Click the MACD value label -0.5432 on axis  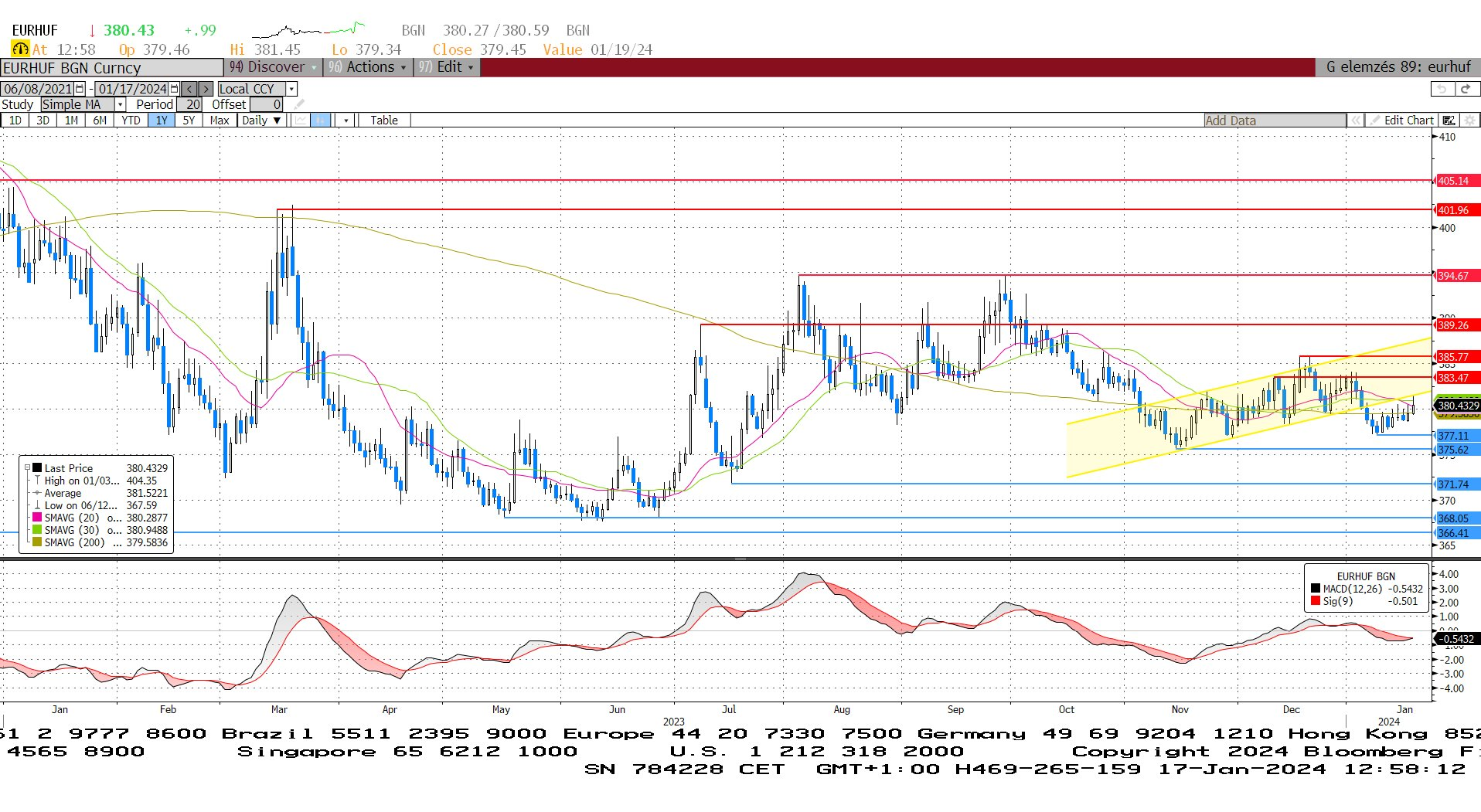[x=1457, y=639]
